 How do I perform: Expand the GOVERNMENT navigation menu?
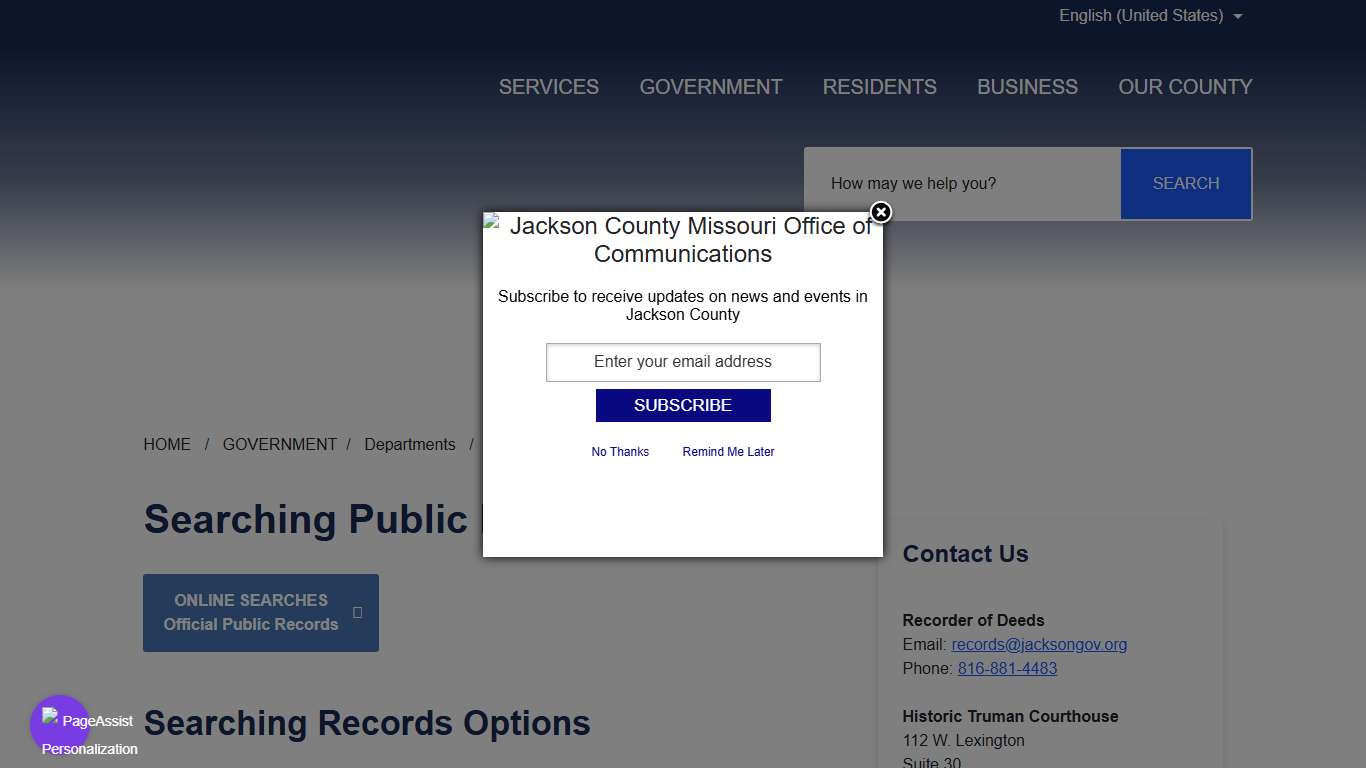711,87
